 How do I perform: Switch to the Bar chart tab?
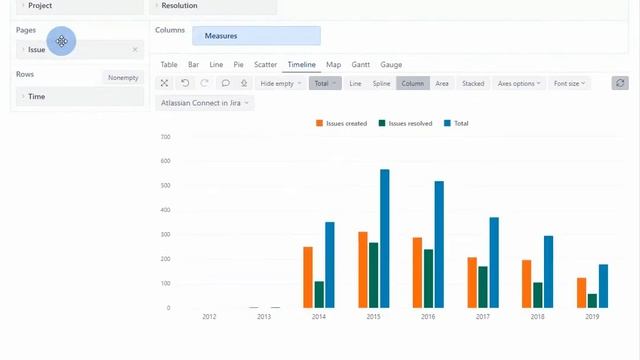point(193,64)
